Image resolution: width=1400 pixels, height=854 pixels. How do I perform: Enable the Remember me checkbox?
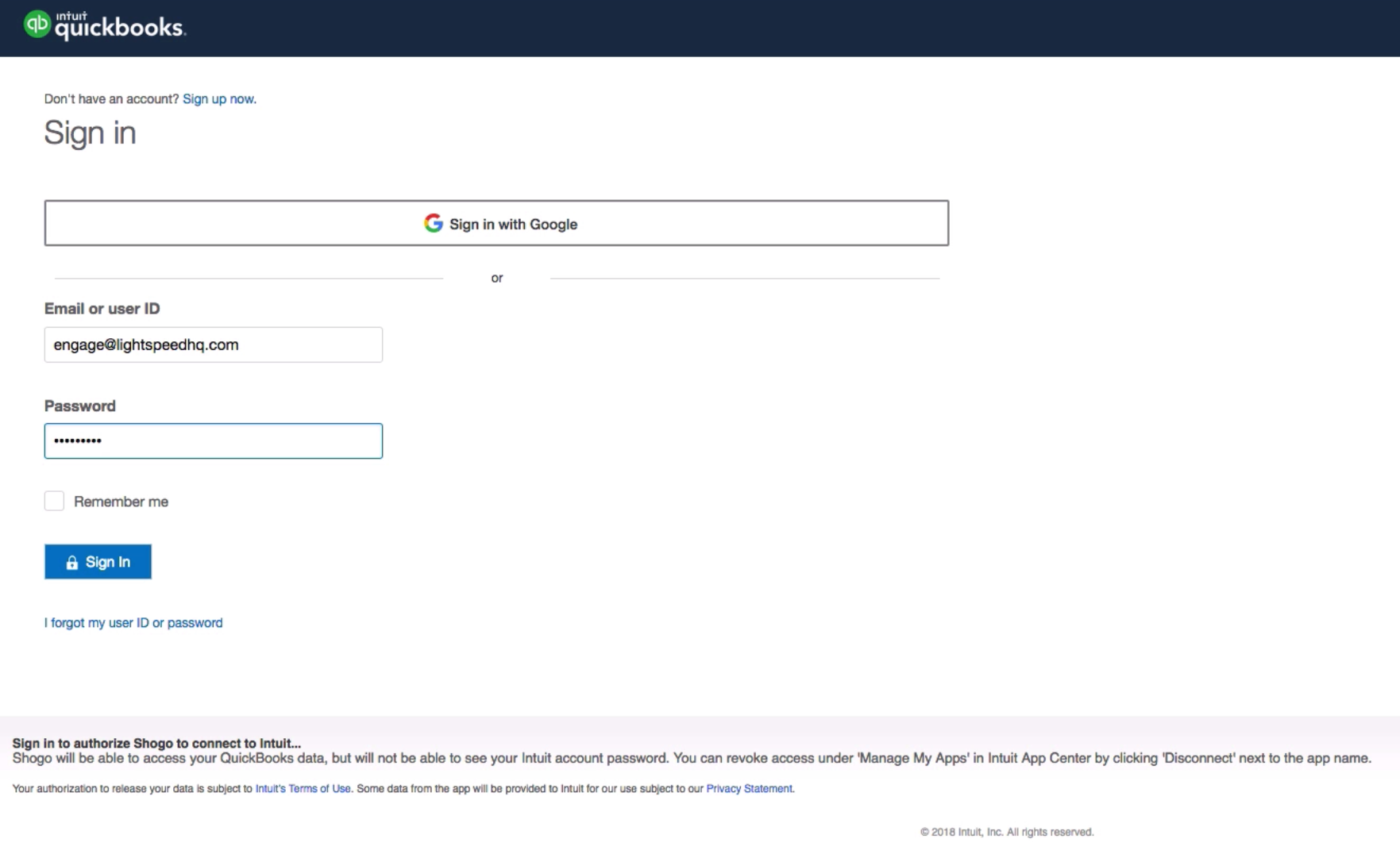tap(53, 501)
